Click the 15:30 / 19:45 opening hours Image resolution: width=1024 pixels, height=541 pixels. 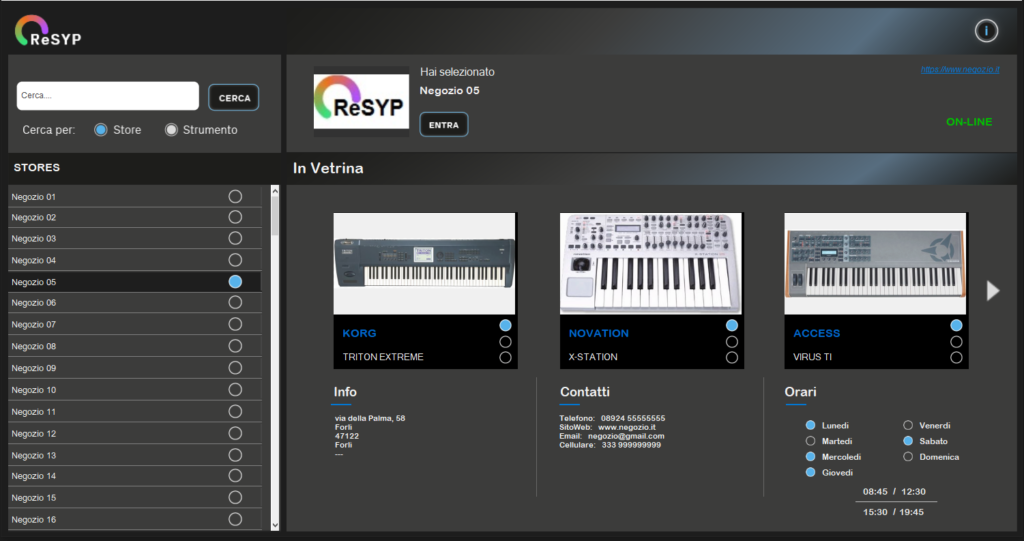[x=893, y=512]
